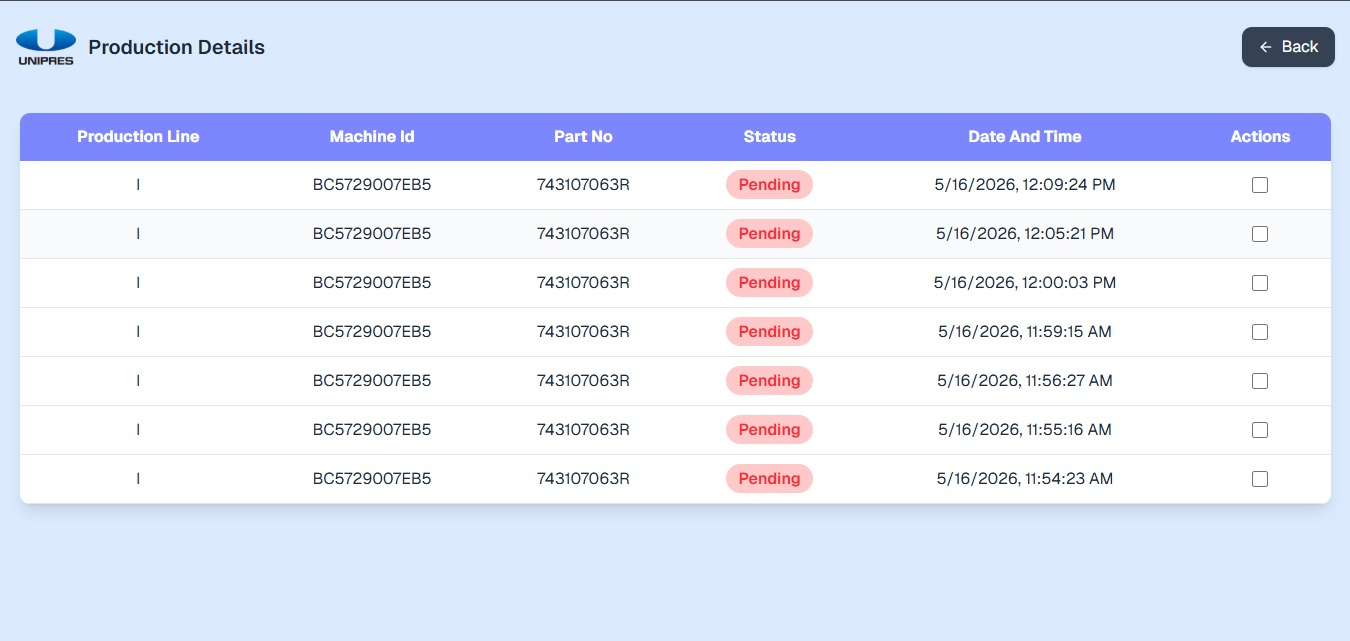
Task: Click date 5/16/2026, 11:55:16 AM
Action: 1025,430
